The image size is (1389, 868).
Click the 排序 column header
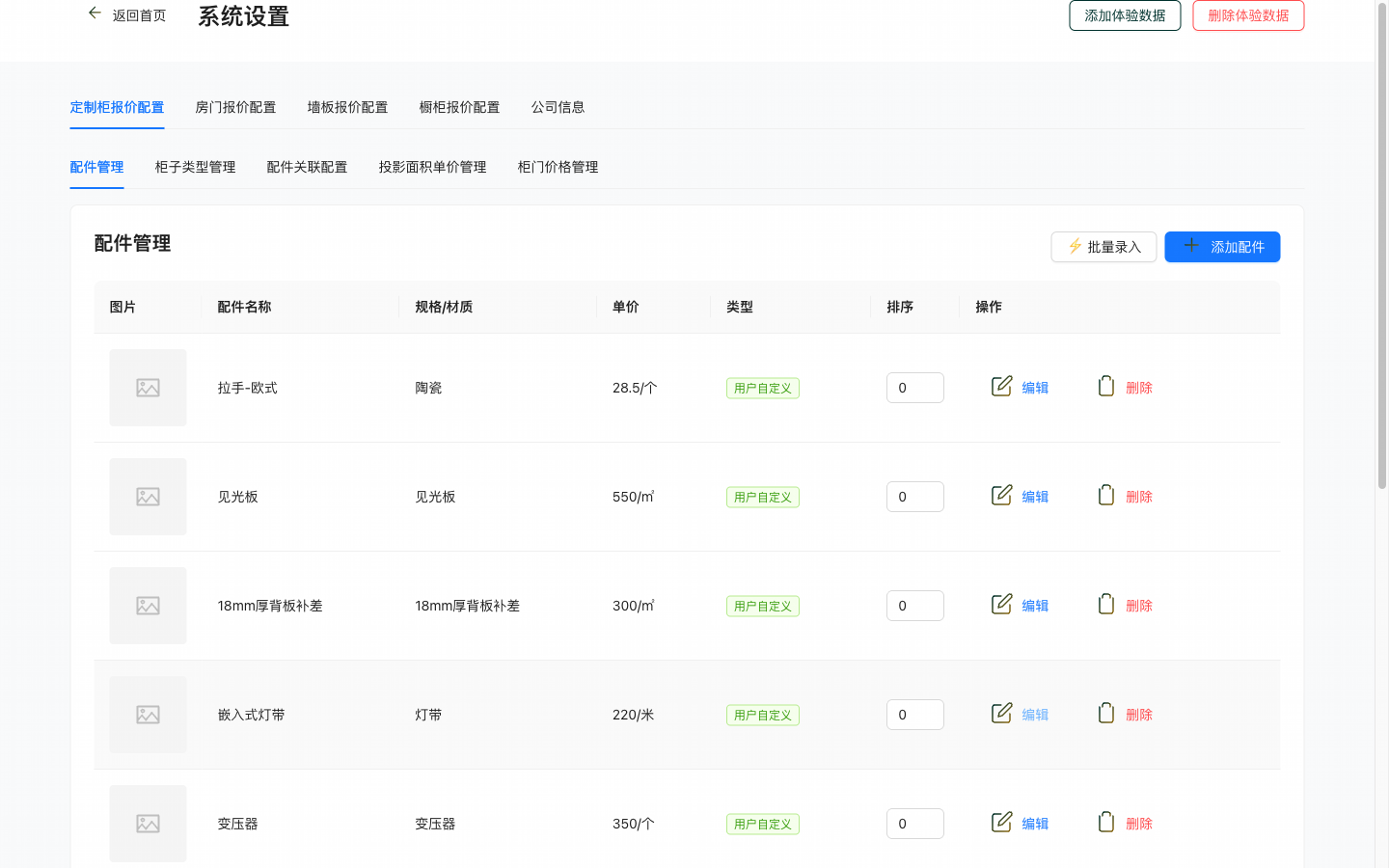coord(900,307)
